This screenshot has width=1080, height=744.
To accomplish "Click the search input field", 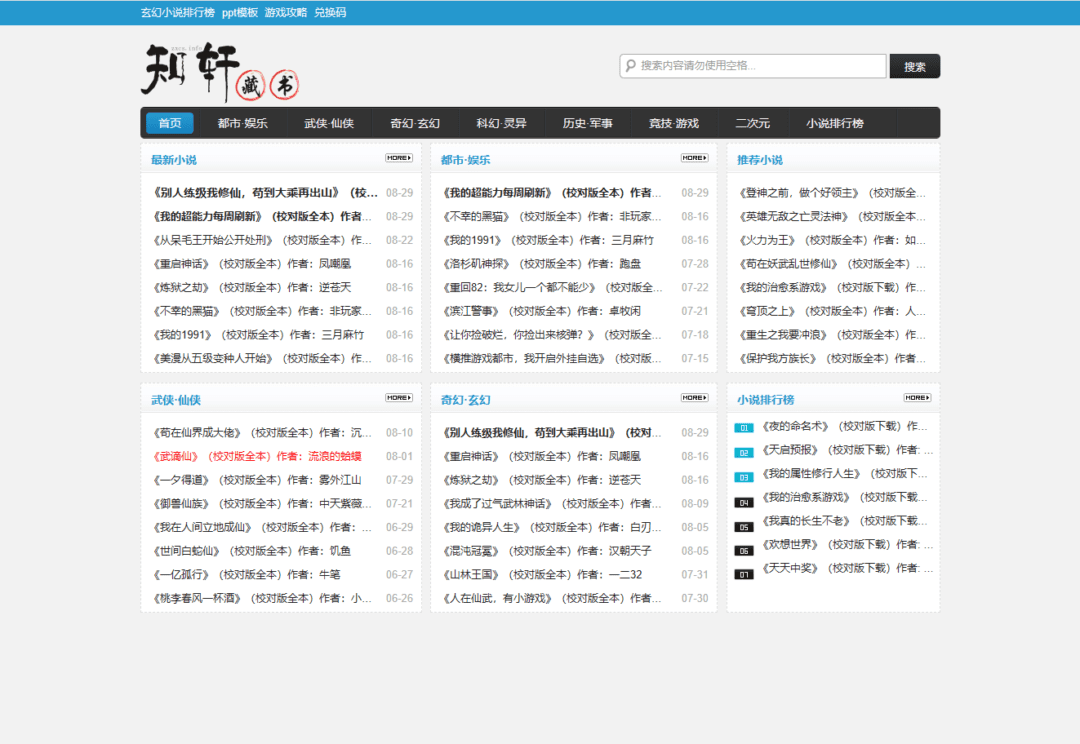I will [x=760, y=66].
